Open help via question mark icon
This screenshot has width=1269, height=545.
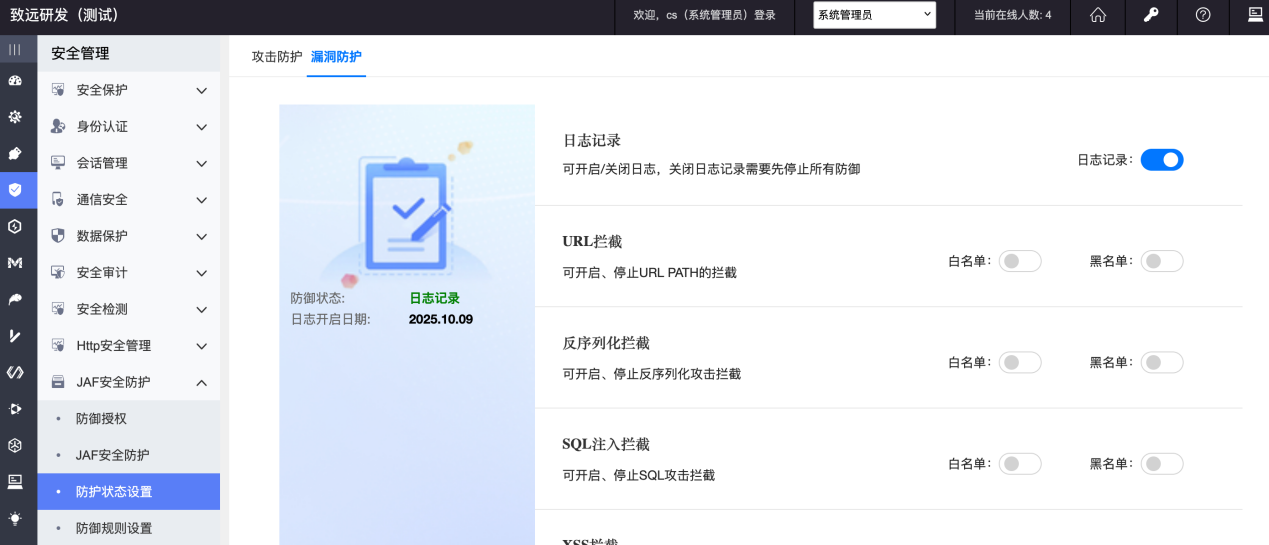(1203, 15)
